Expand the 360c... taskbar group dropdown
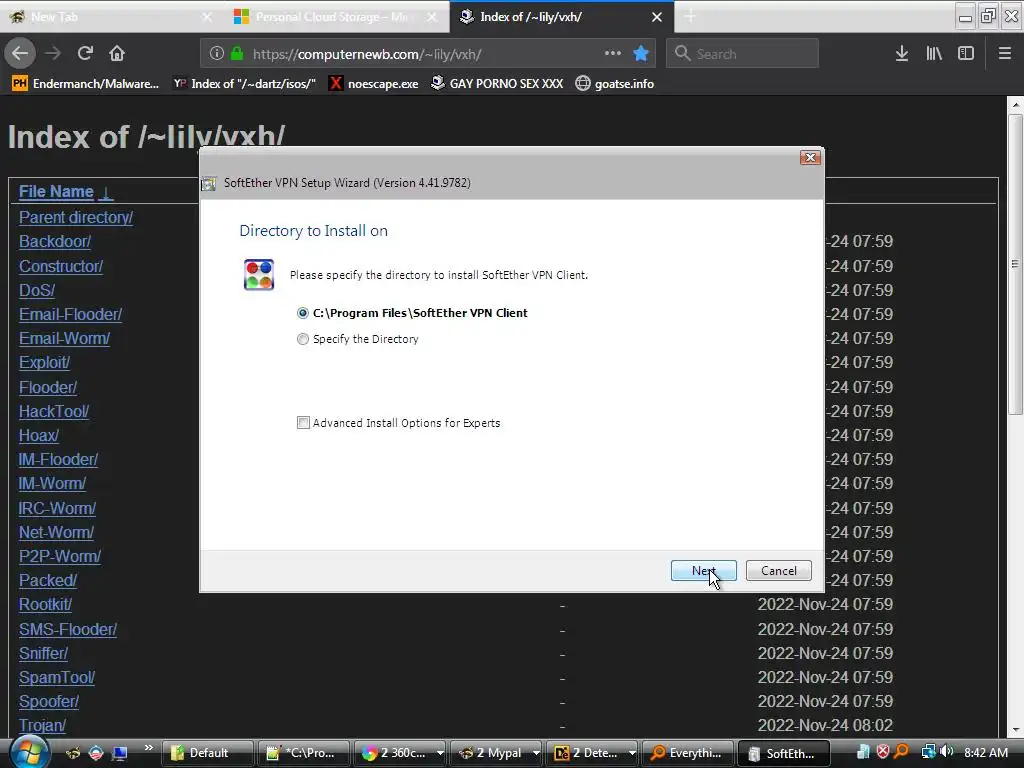This screenshot has height=768, width=1024. click(x=440, y=753)
